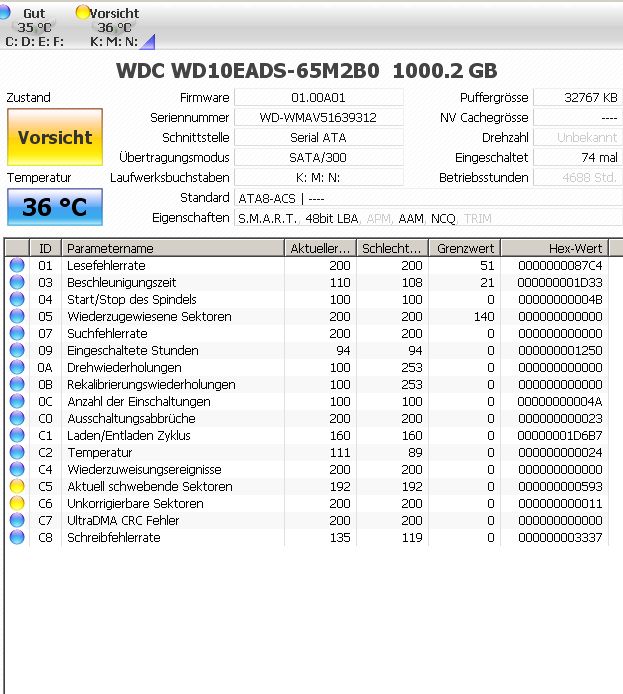This screenshot has height=694, width=623.
Task: Click the status orb for Wiederzuweisungsereignisse
Action: pyautogui.click(x=17, y=469)
